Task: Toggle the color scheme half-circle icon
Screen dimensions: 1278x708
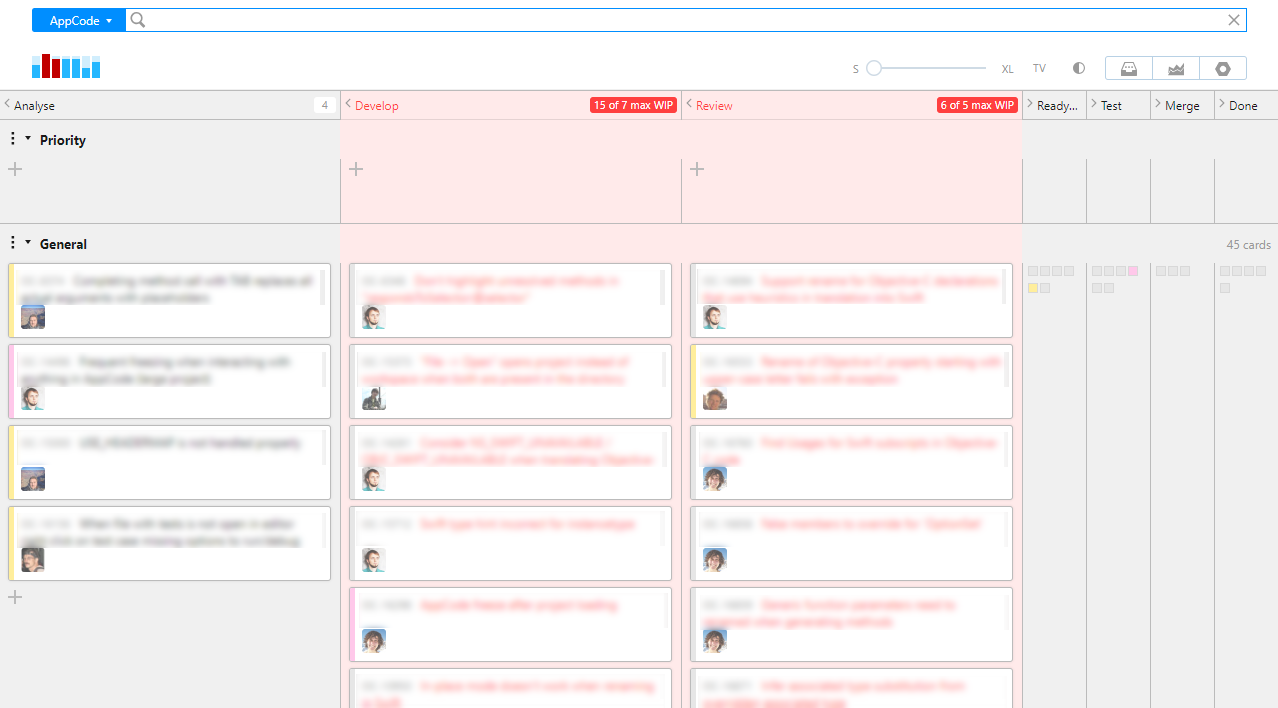Action: click(1078, 68)
